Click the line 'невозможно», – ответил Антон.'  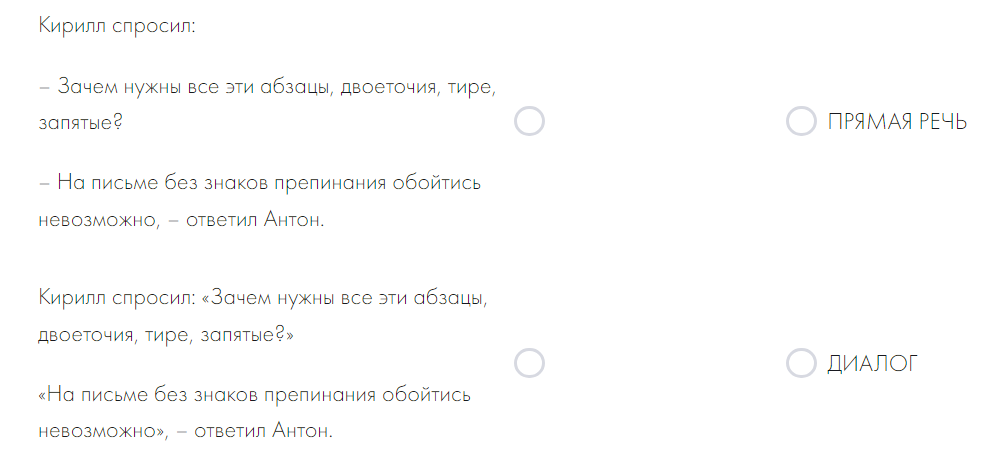click(185, 431)
